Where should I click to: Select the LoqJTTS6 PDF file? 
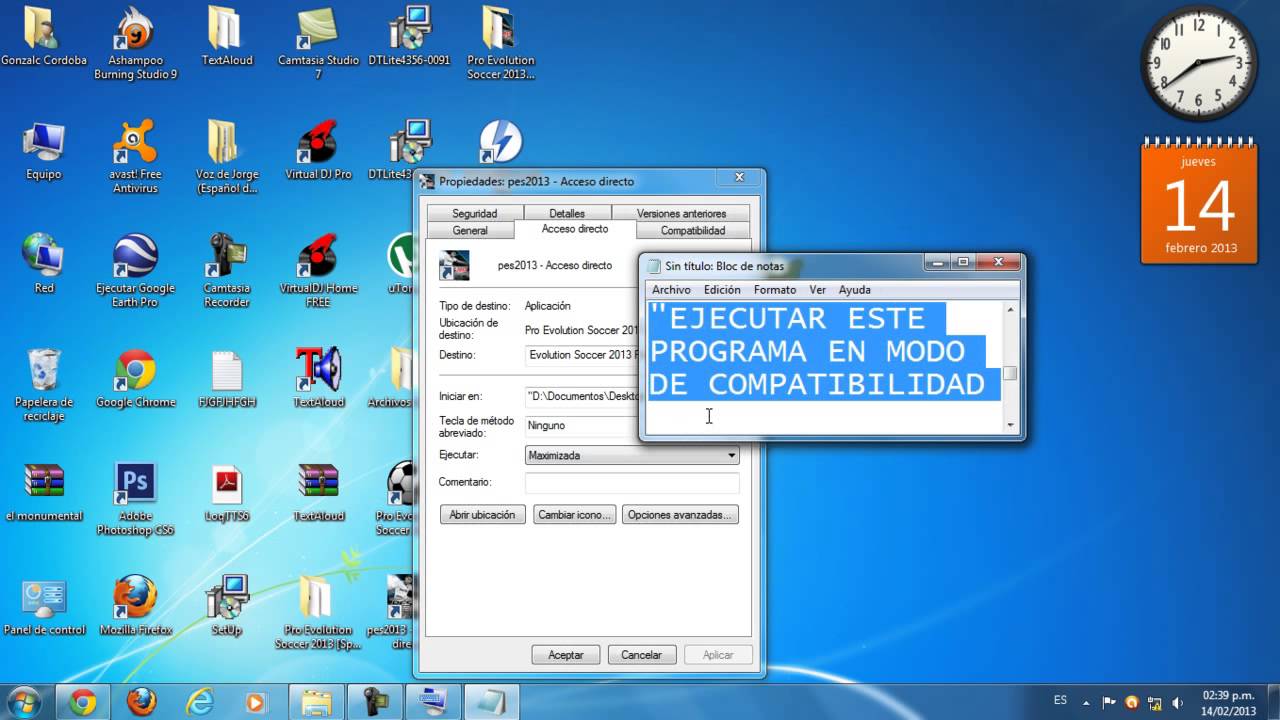[x=227, y=492]
